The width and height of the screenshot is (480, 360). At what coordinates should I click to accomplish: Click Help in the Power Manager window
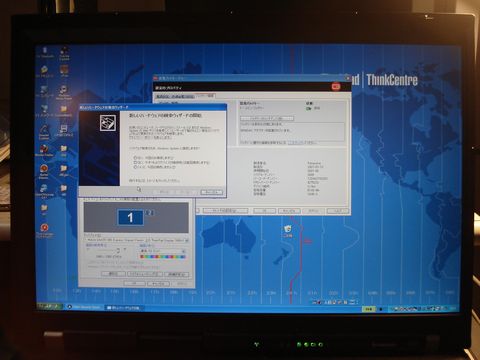pos(338,211)
